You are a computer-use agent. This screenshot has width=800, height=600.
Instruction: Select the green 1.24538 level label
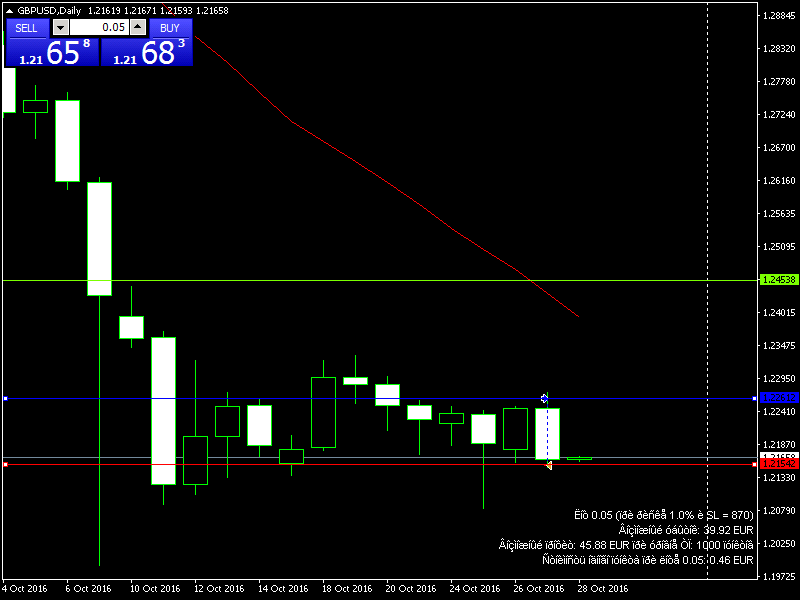click(779, 280)
